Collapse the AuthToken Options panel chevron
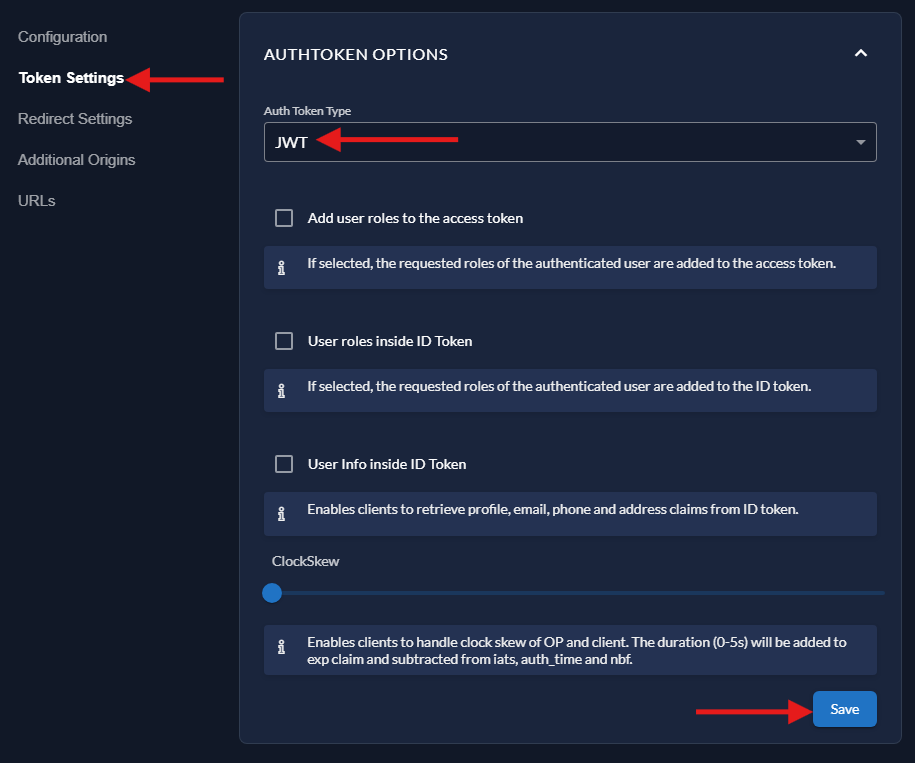The image size is (915, 763). coord(860,54)
